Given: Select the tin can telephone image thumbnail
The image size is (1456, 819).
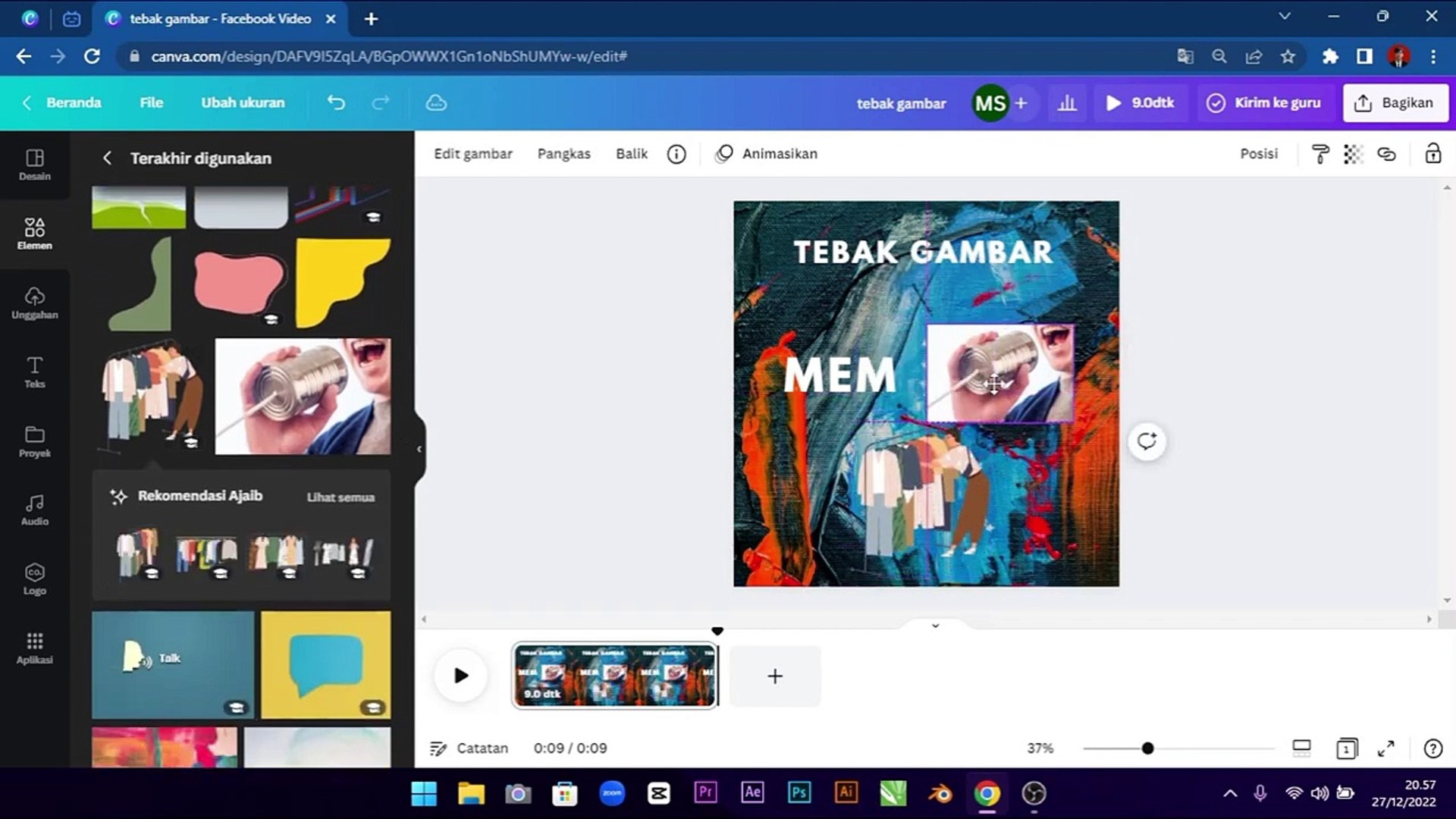Looking at the screenshot, I should [x=303, y=395].
